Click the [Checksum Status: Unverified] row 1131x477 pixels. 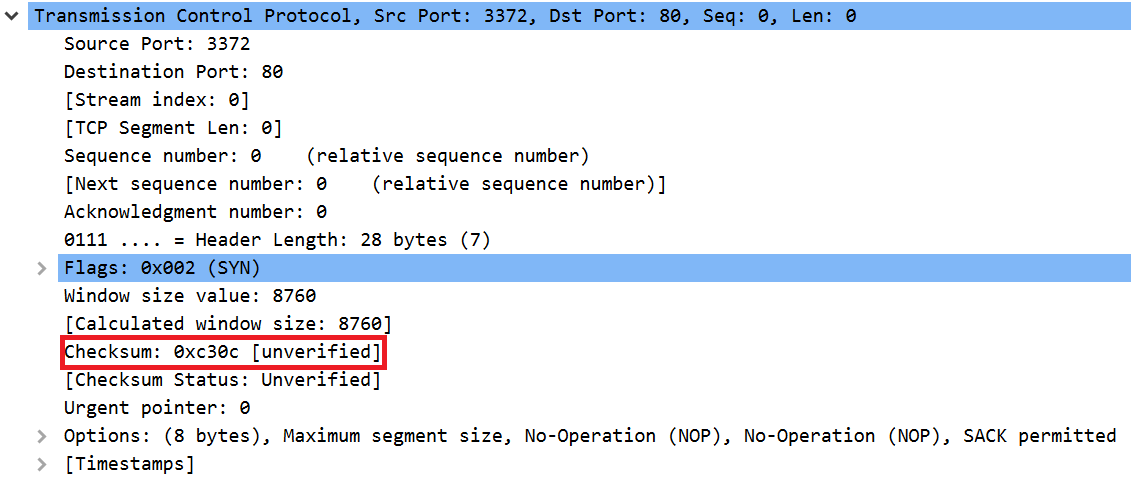pyautogui.click(x=222, y=380)
